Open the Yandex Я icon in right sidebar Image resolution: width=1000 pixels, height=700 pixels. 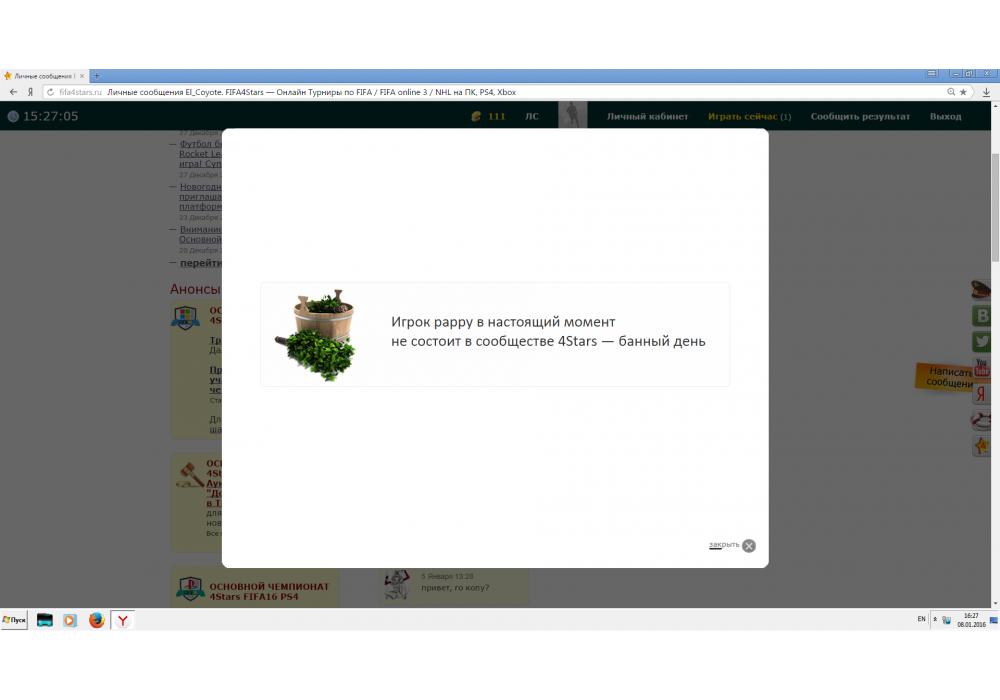(981, 394)
